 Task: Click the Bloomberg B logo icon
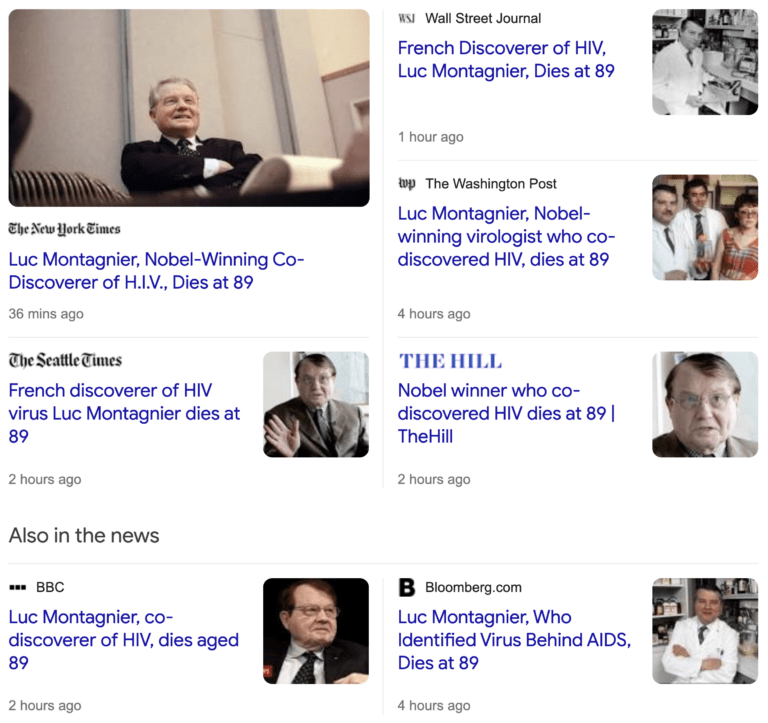click(x=407, y=587)
